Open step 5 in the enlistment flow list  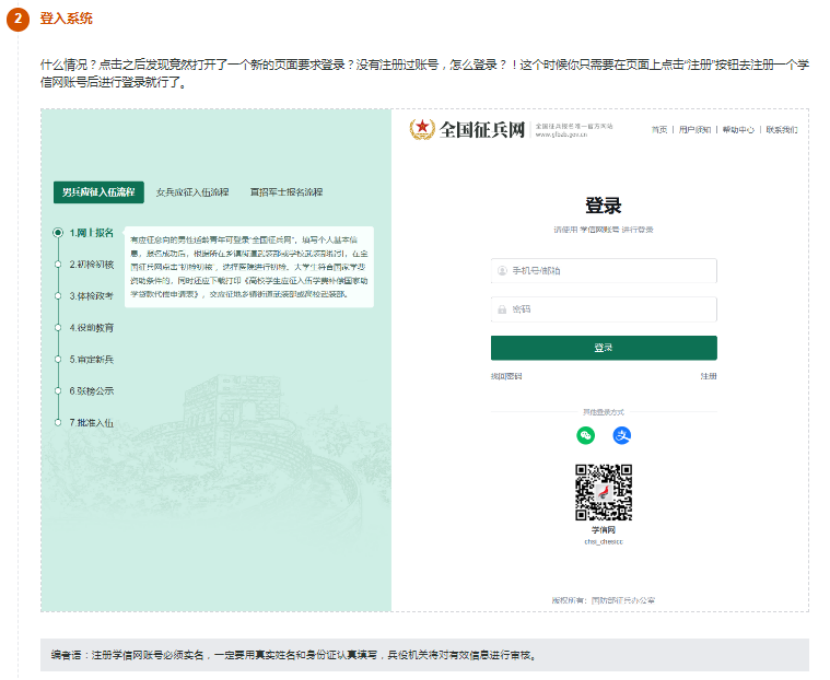(91, 359)
